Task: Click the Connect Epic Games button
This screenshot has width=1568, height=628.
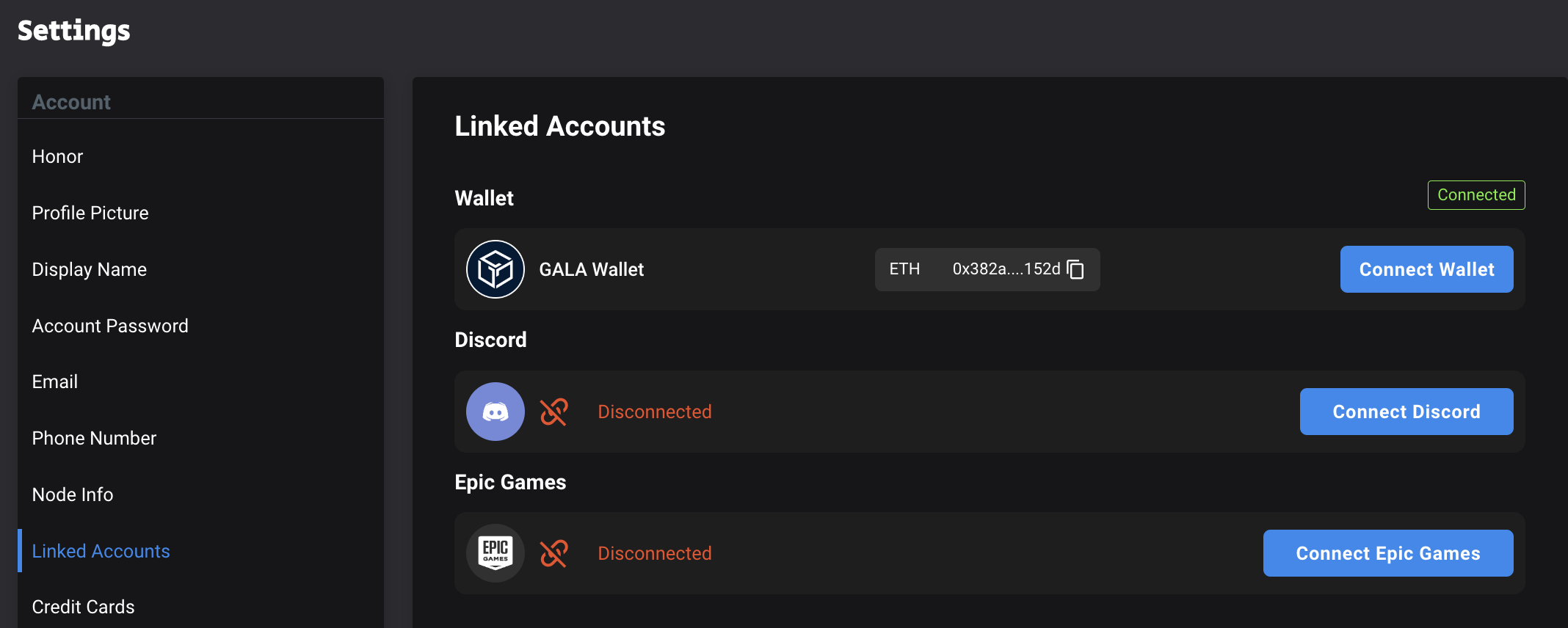Action: (1388, 553)
